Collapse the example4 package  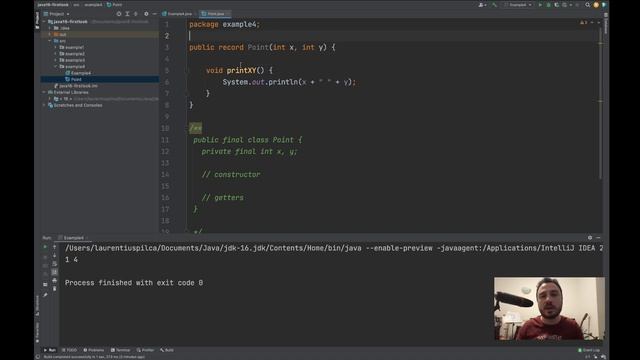coord(56,67)
